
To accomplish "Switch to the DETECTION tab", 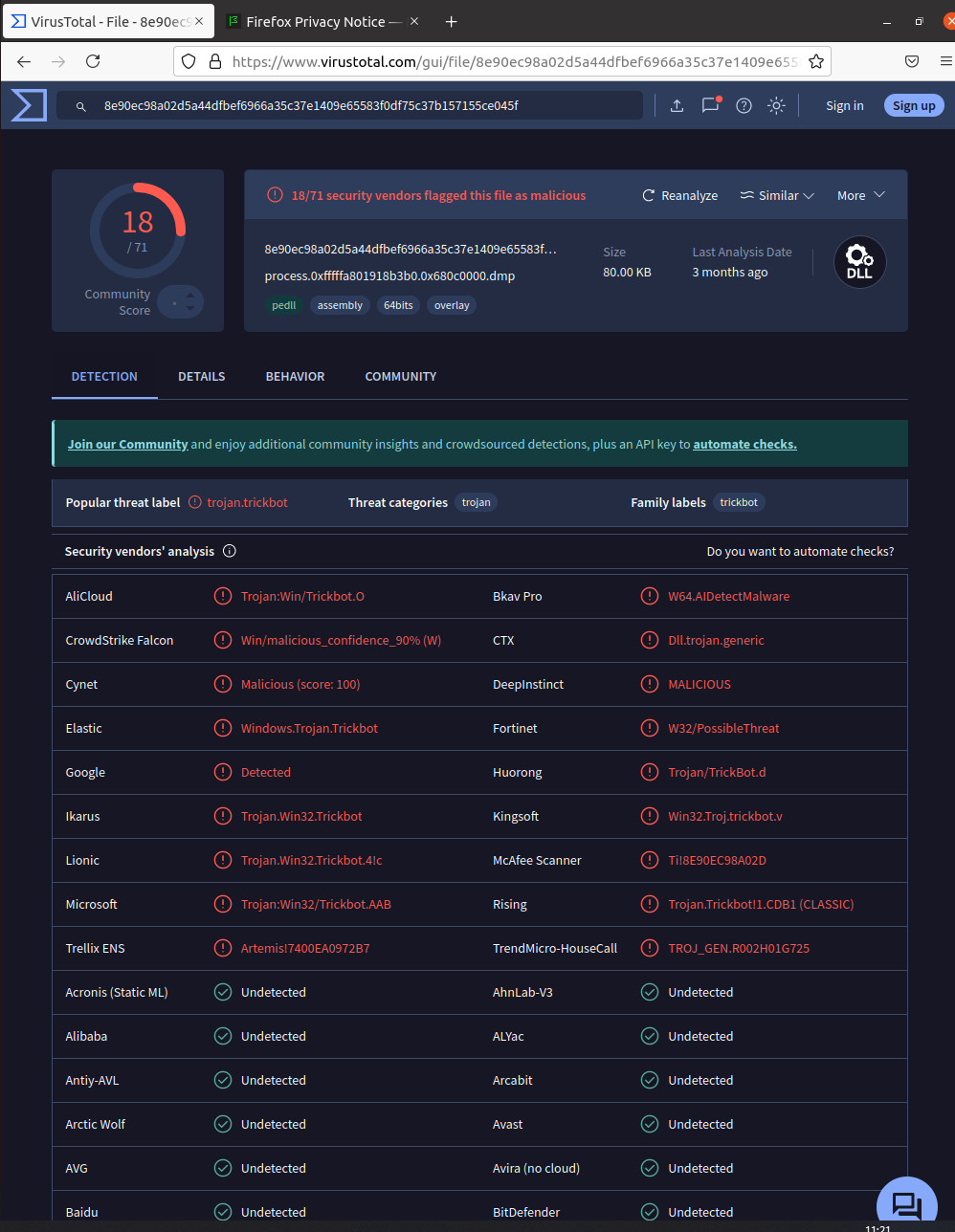I will pos(104,376).
